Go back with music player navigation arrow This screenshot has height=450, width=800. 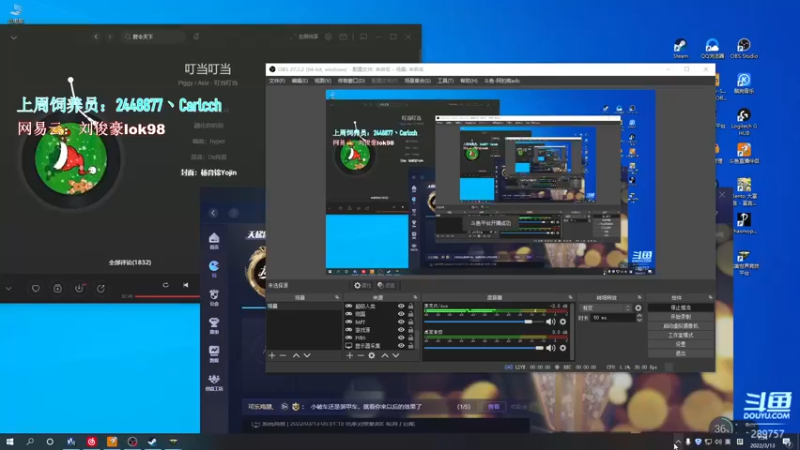pos(96,37)
